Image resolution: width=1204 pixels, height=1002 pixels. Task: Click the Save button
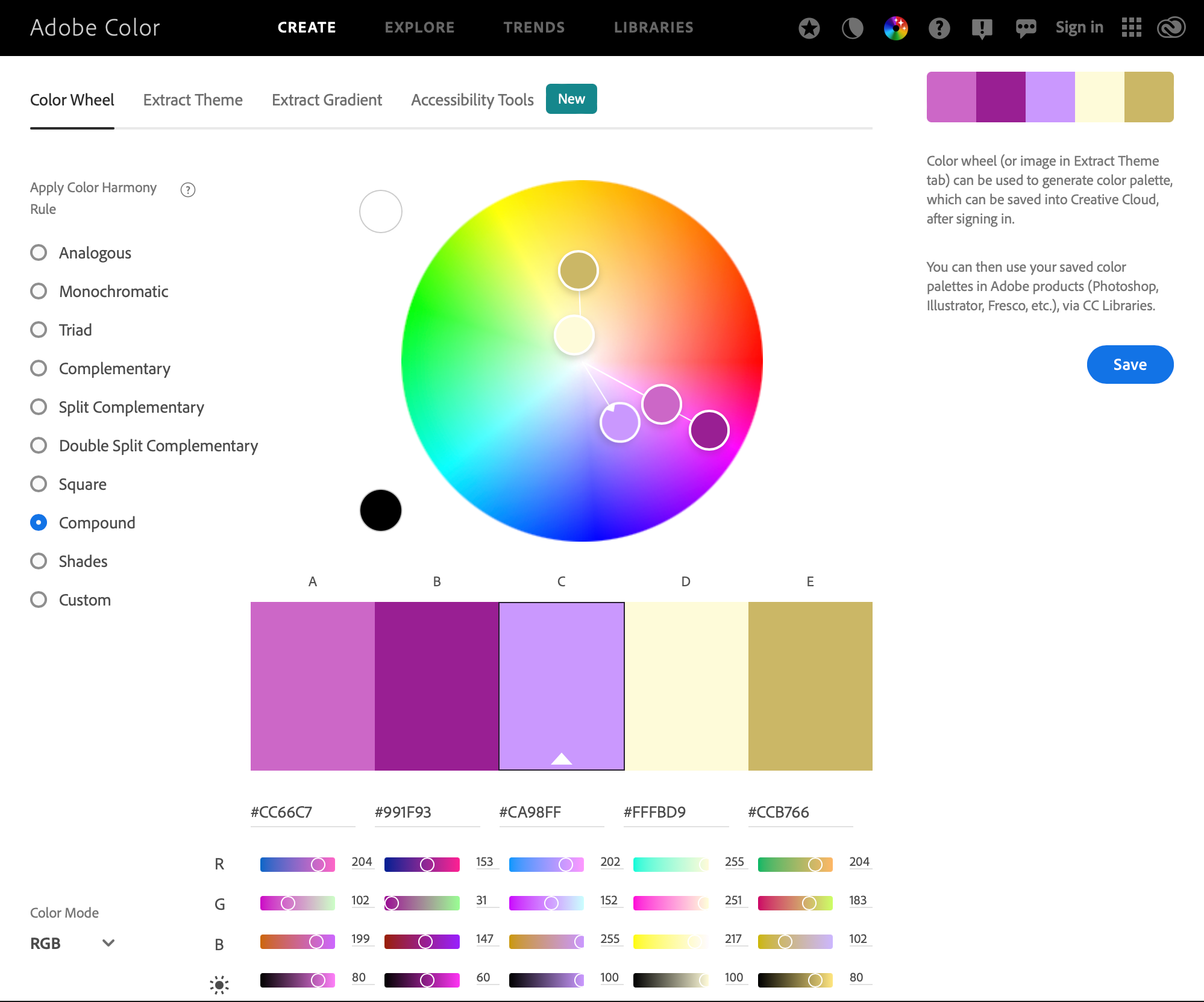[x=1130, y=365]
